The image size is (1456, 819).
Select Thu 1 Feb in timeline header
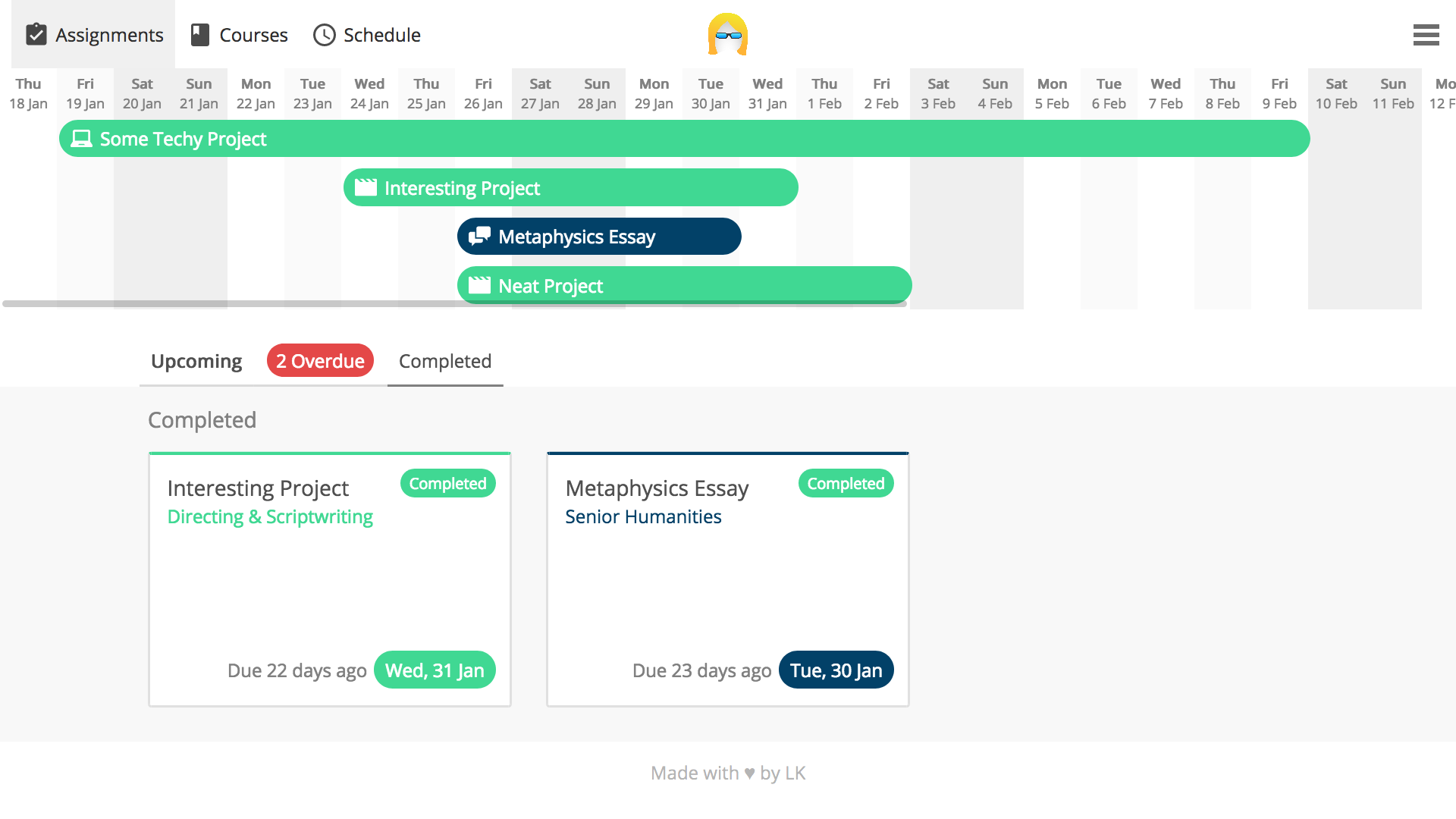(x=824, y=94)
